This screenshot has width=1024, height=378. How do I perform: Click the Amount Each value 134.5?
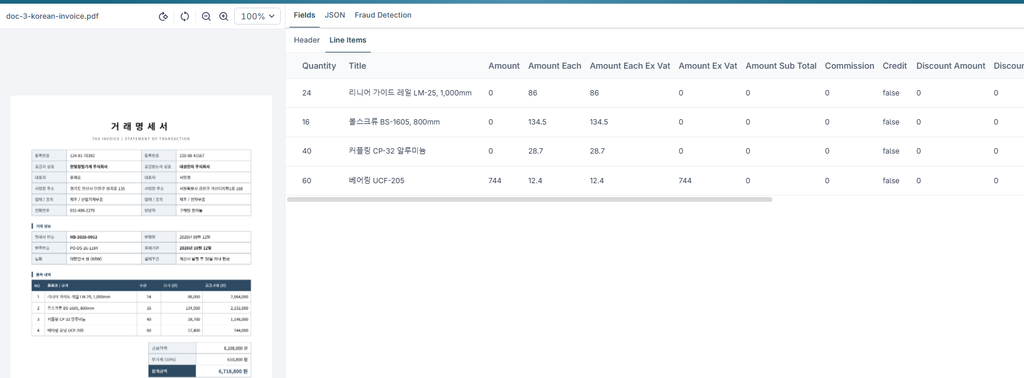(x=537, y=122)
